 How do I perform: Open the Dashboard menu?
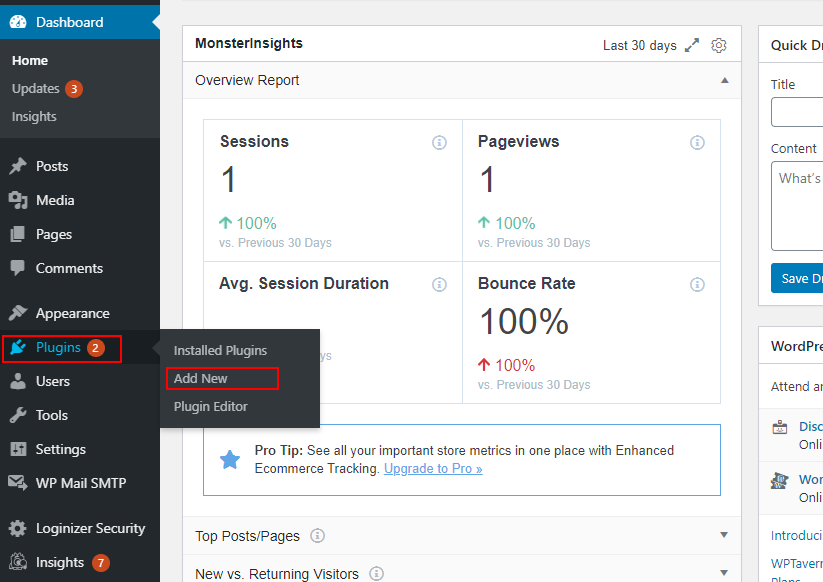[x=80, y=22]
